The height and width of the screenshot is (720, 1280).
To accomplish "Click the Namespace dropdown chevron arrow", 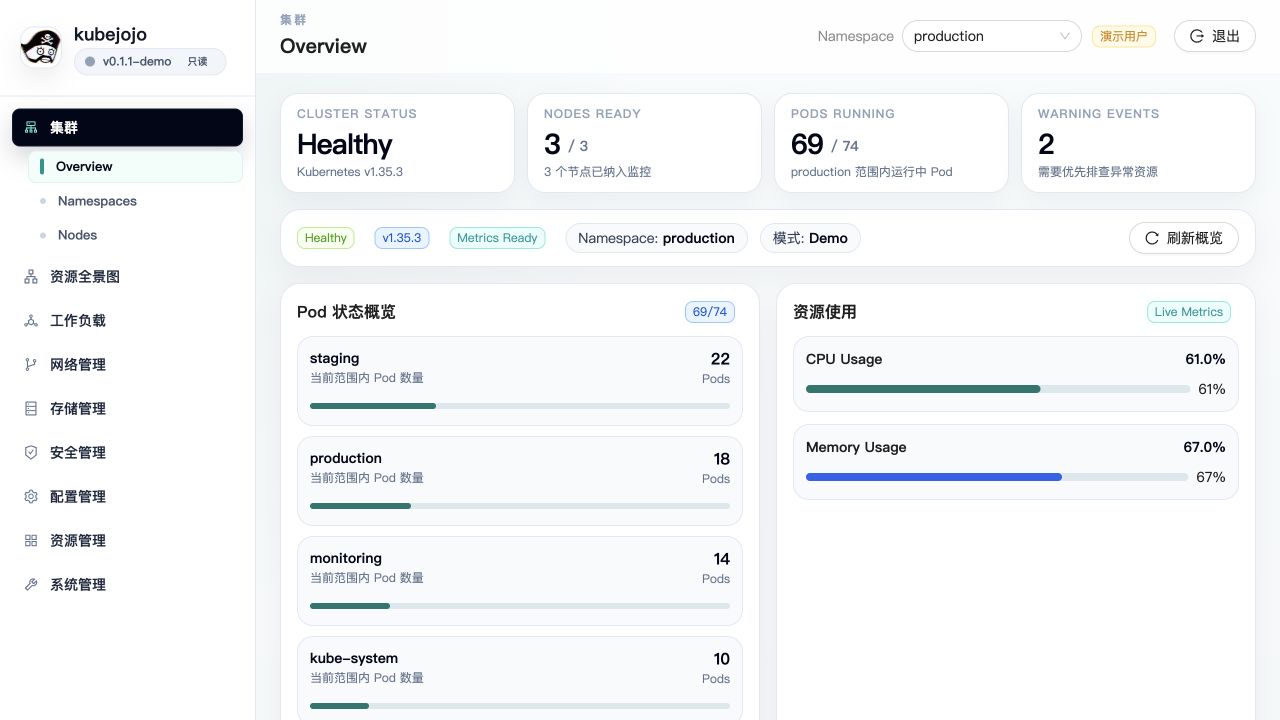I will 1064,36.
